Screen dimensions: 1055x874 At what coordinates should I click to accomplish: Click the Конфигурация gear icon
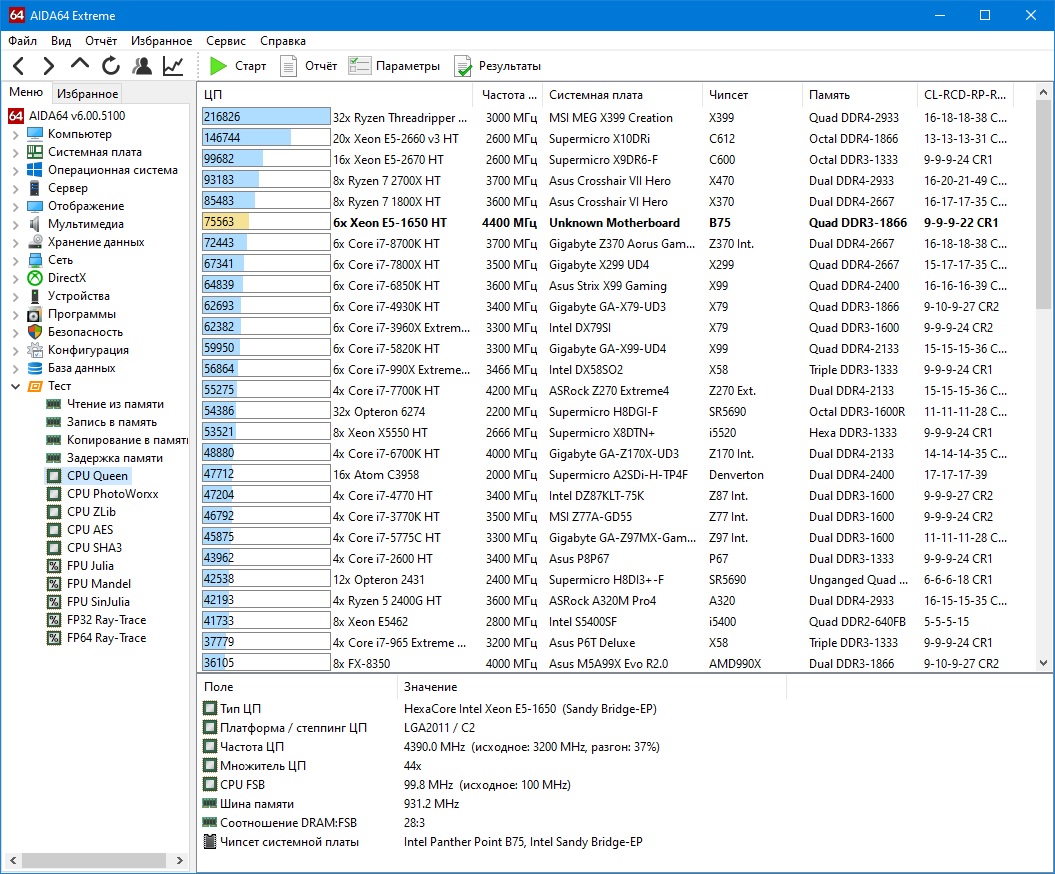35,350
